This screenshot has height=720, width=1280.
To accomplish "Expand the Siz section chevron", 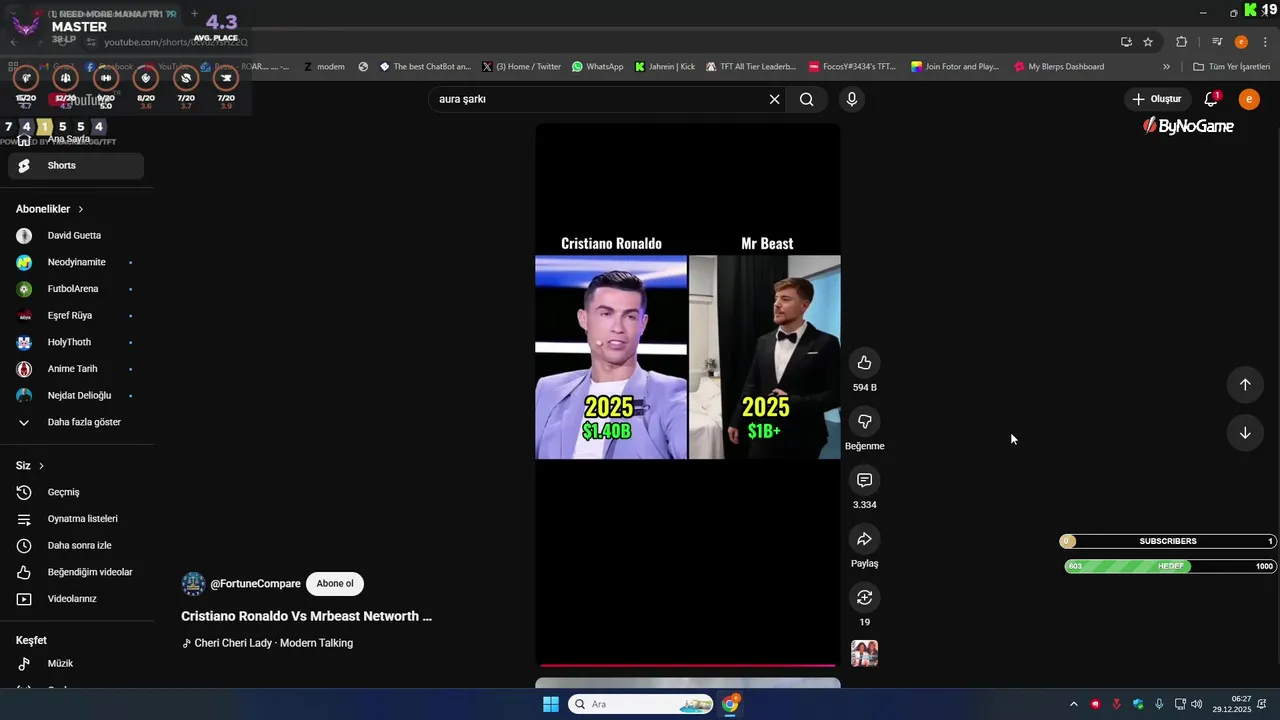I will (x=41, y=466).
